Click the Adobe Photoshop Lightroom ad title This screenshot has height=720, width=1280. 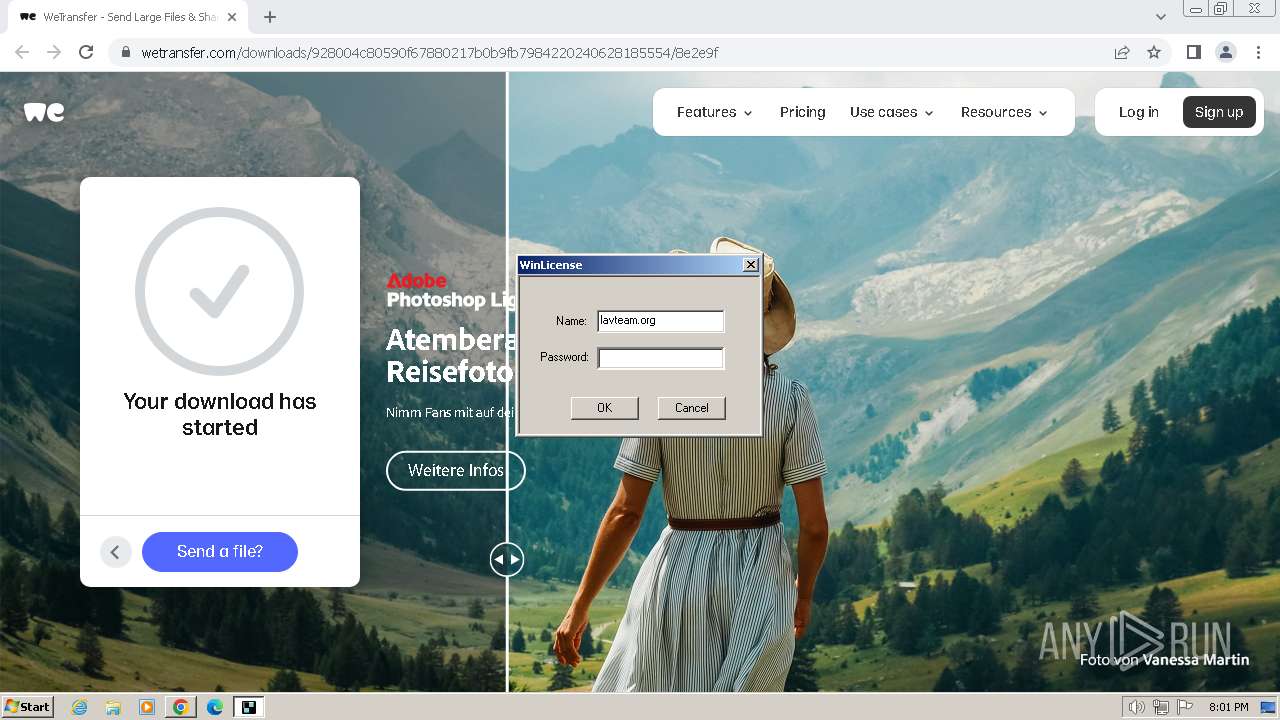click(451, 290)
